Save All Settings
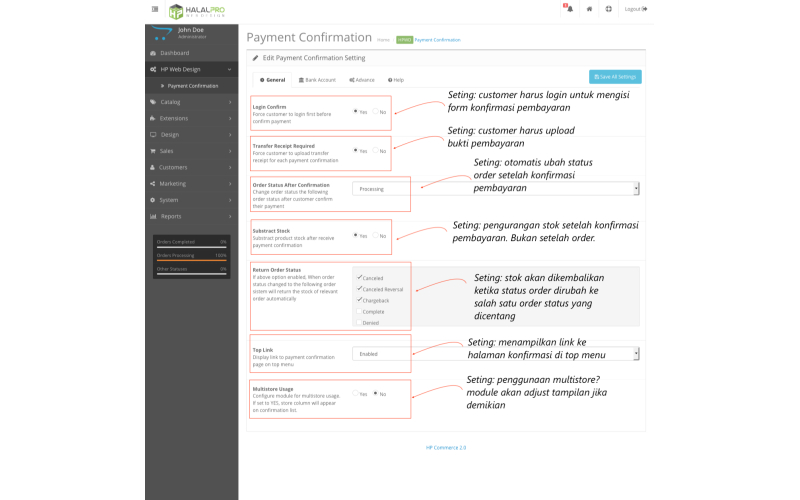 click(x=615, y=77)
